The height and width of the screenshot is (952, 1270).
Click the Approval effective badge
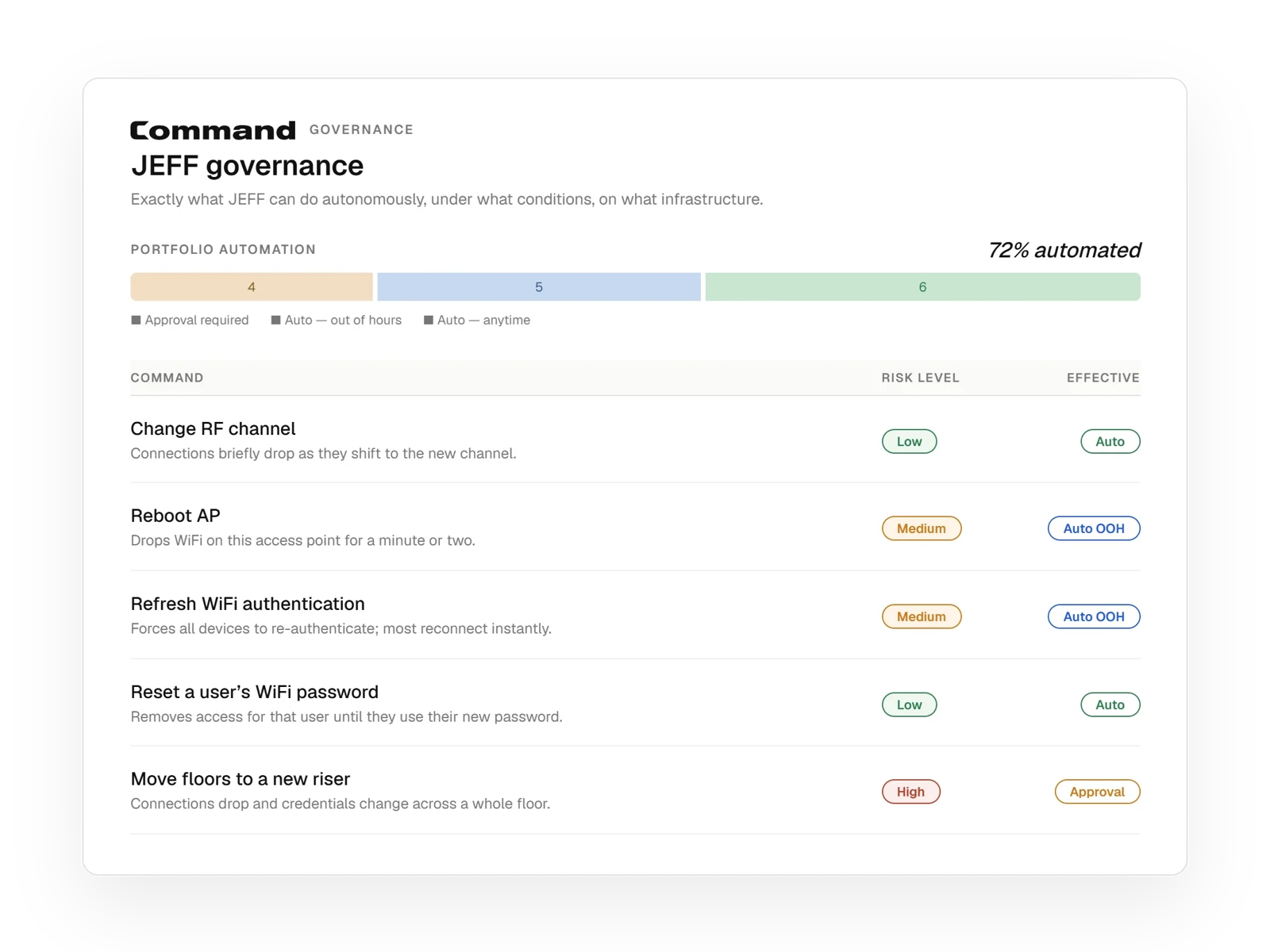pyautogui.click(x=1097, y=792)
